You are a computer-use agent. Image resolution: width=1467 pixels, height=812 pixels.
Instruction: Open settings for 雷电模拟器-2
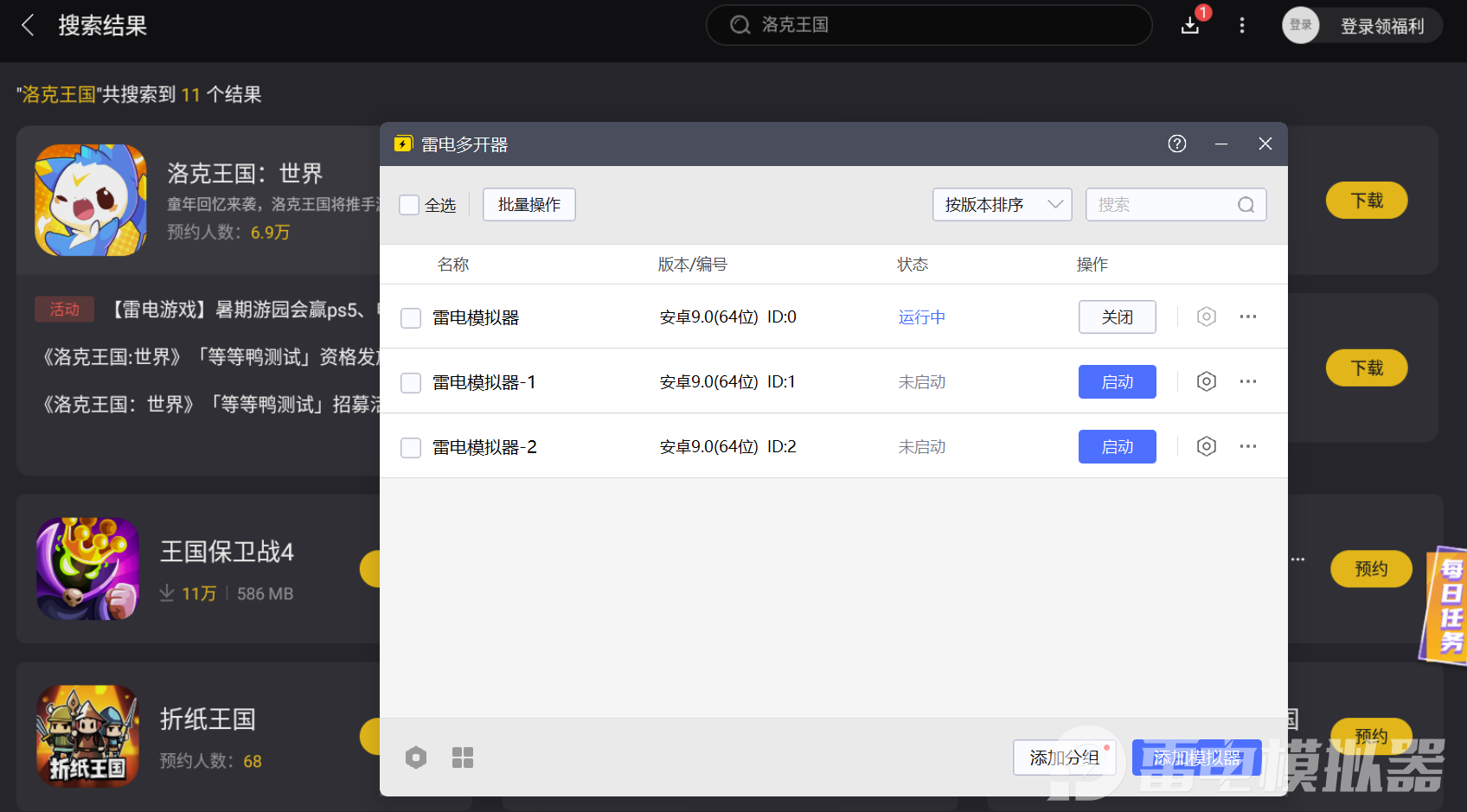[1206, 446]
